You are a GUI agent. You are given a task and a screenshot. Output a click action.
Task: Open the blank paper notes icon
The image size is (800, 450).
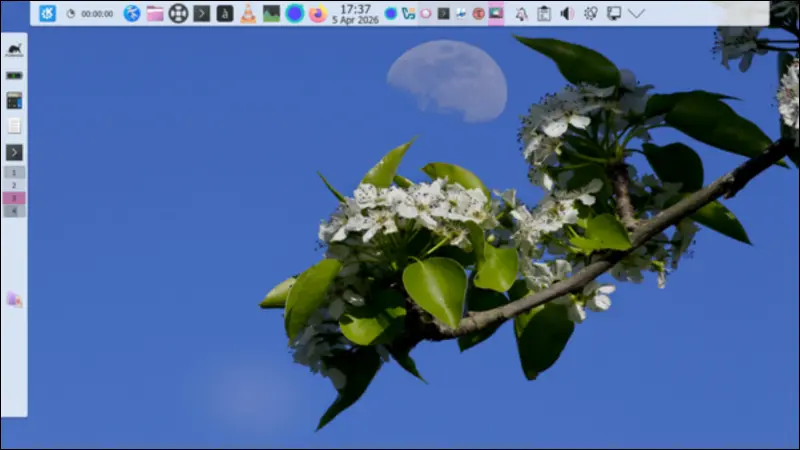14,126
